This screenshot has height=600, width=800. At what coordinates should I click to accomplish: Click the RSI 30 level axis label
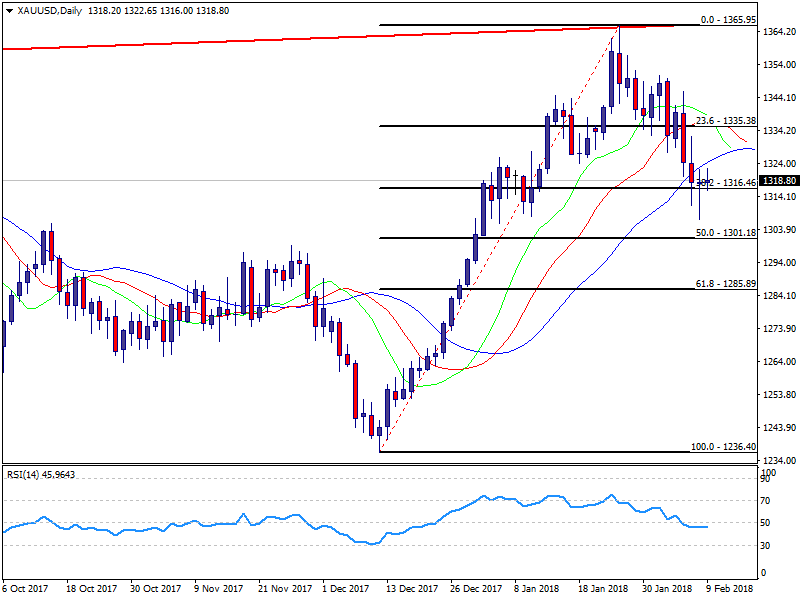click(x=765, y=545)
